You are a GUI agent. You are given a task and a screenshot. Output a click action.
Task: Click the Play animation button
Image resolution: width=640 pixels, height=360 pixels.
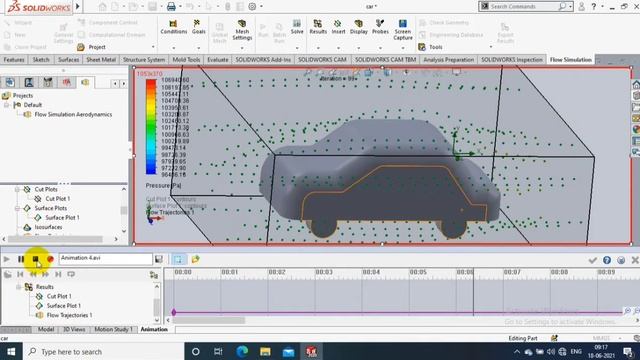click(7, 259)
